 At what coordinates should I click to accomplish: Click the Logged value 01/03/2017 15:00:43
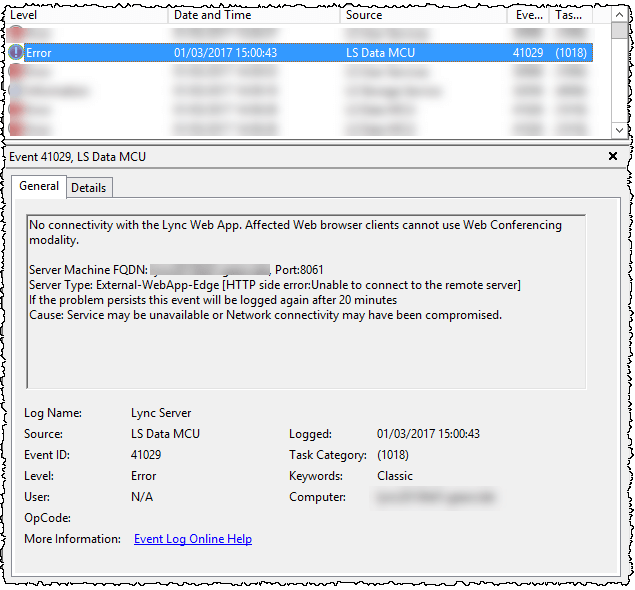[428, 434]
